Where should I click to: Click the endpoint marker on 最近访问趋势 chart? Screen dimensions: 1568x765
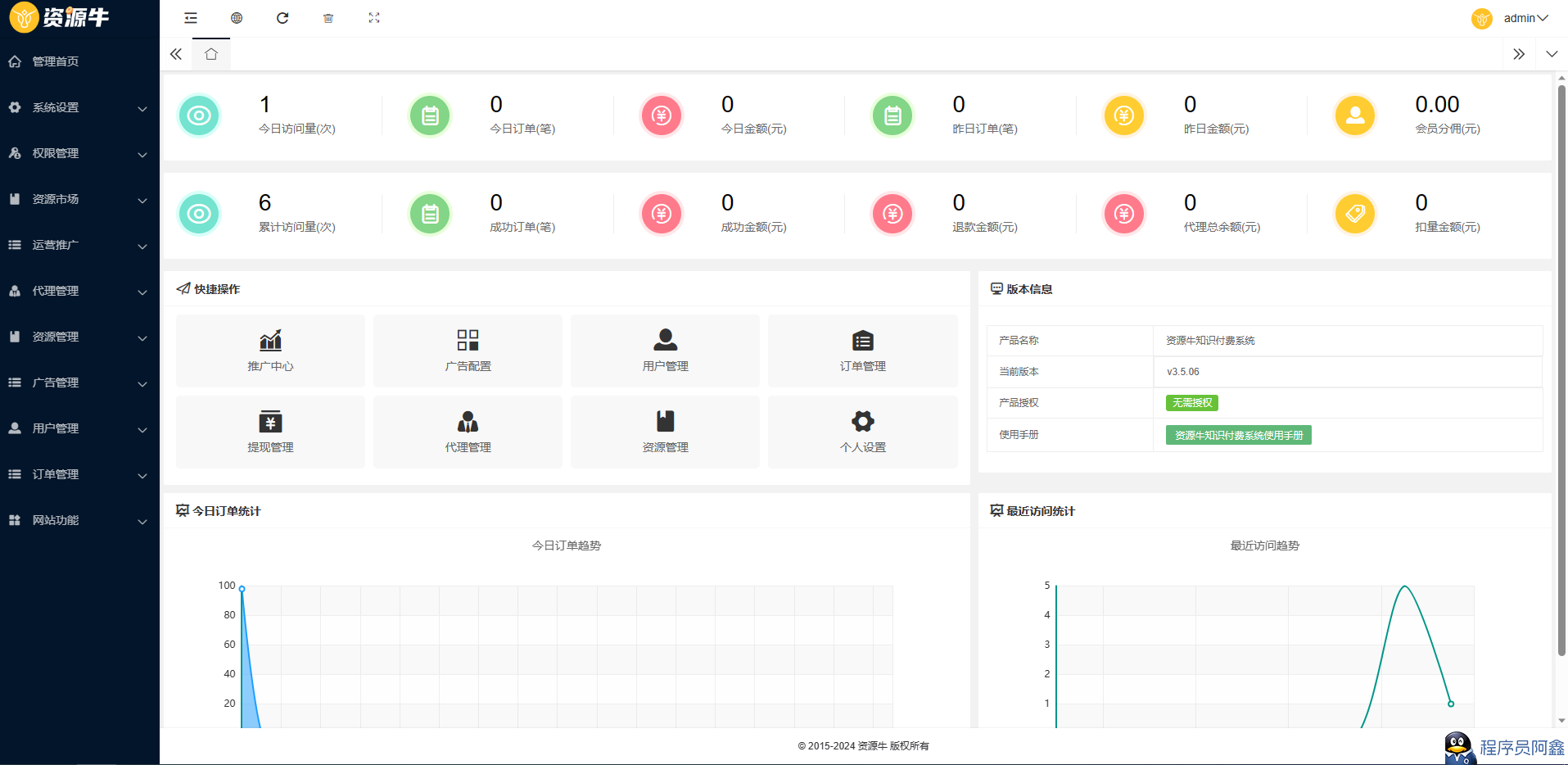[x=1451, y=704]
